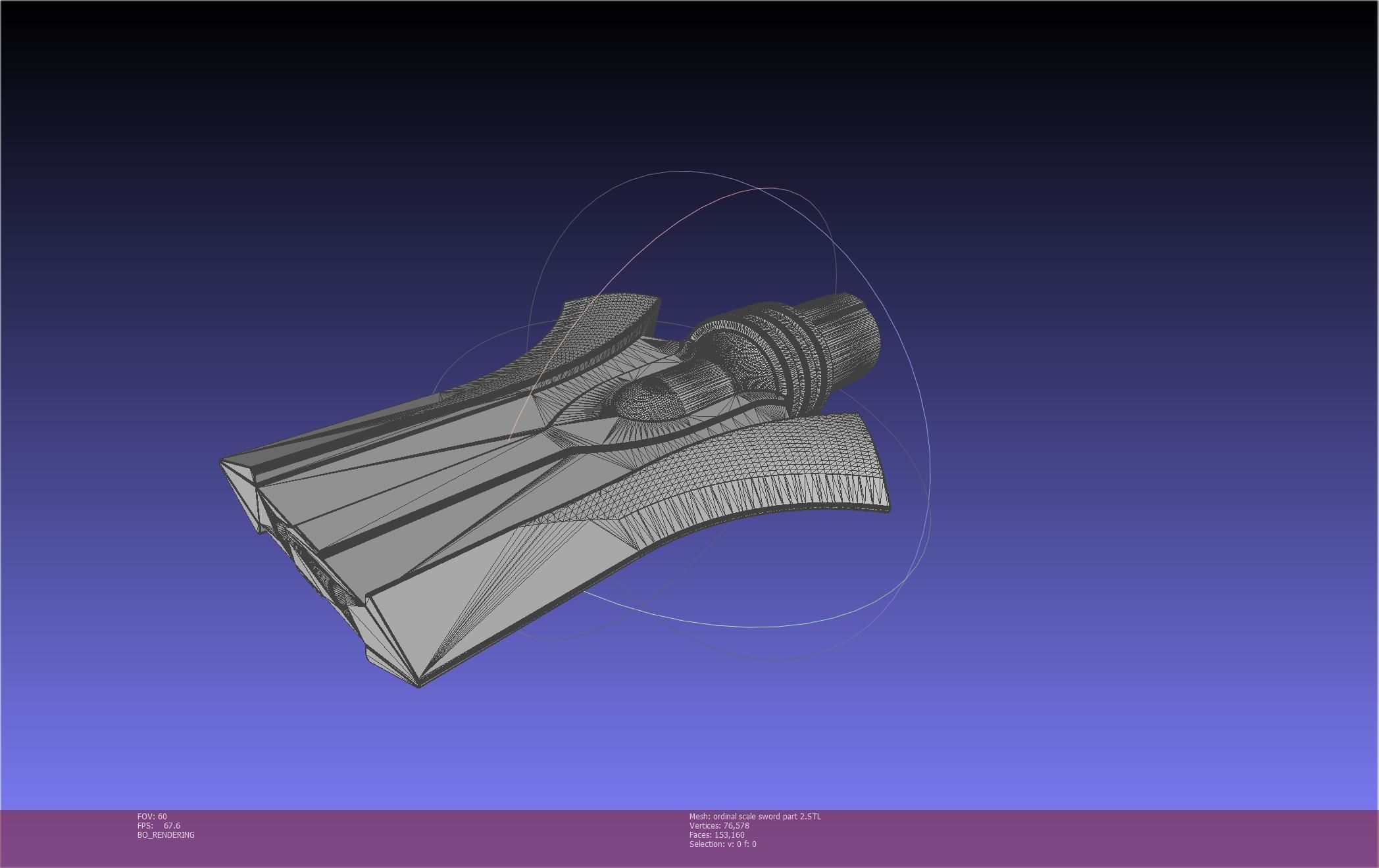Click the FPS: 67.6 readout
The height and width of the screenshot is (868, 1379).
click(x=159, y=825)
